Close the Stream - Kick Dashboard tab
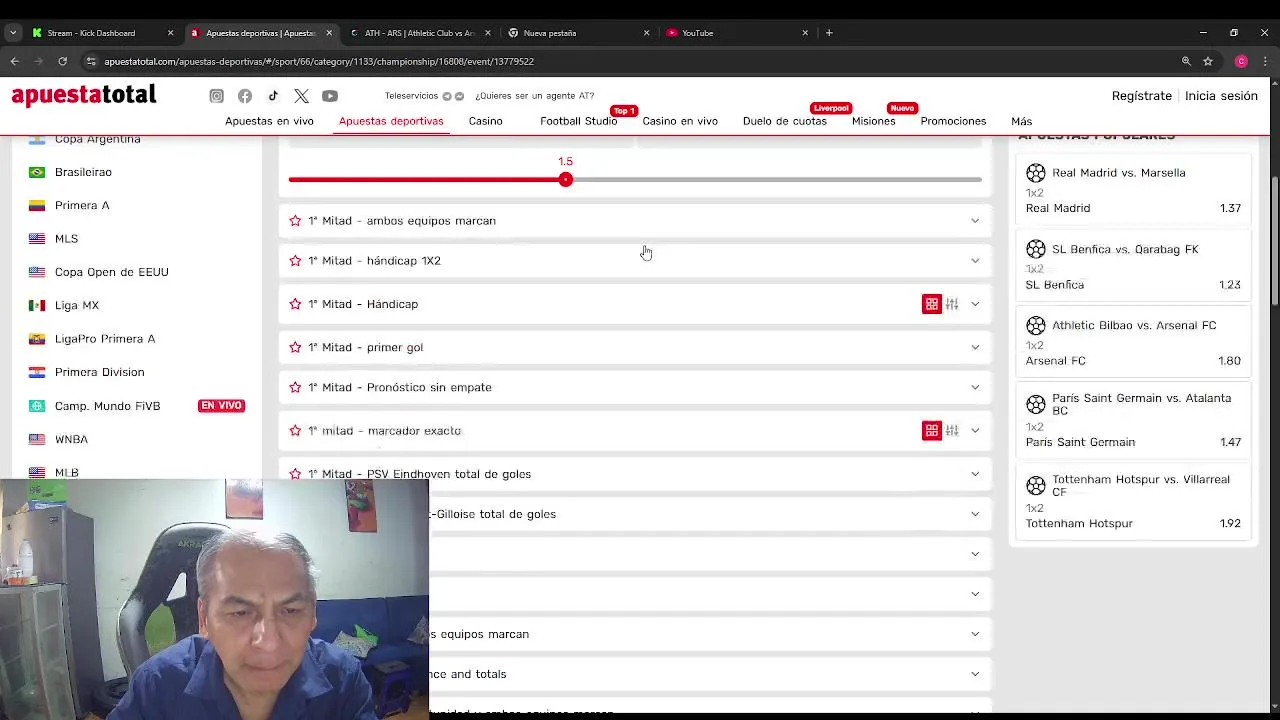 click(170, 33)
